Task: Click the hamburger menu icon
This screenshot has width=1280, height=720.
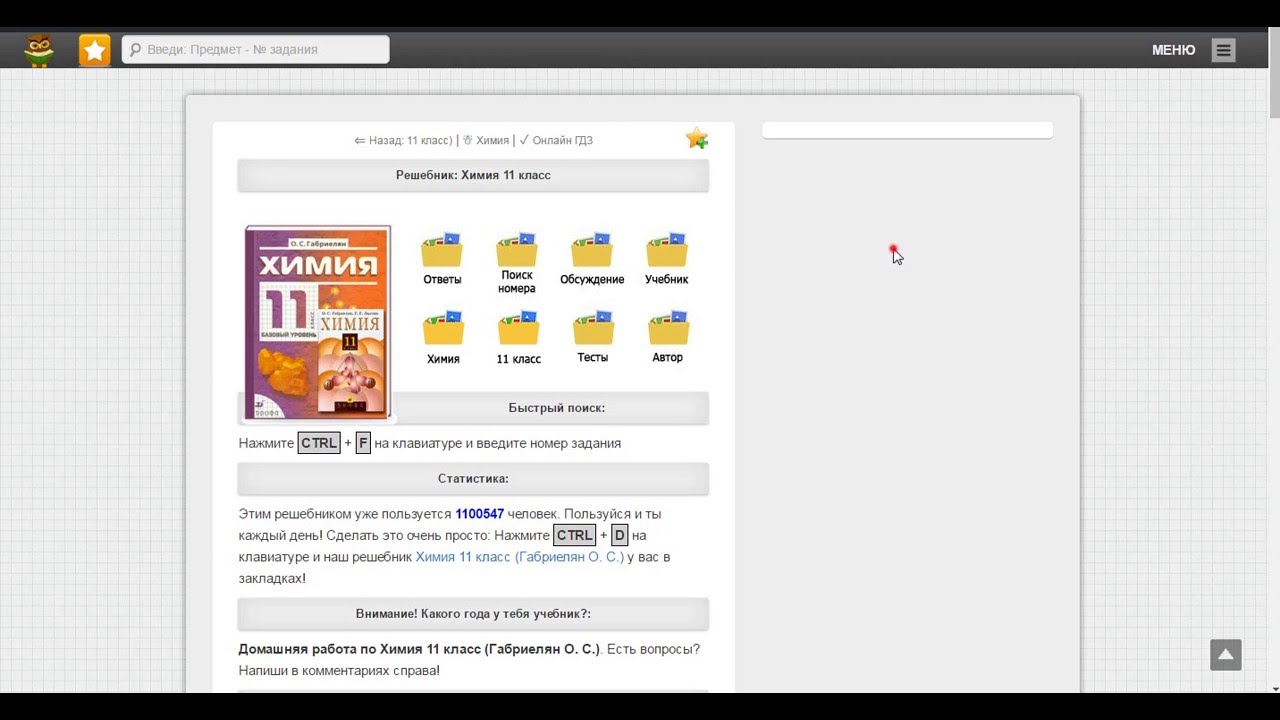Action: tap(1223, 50)
